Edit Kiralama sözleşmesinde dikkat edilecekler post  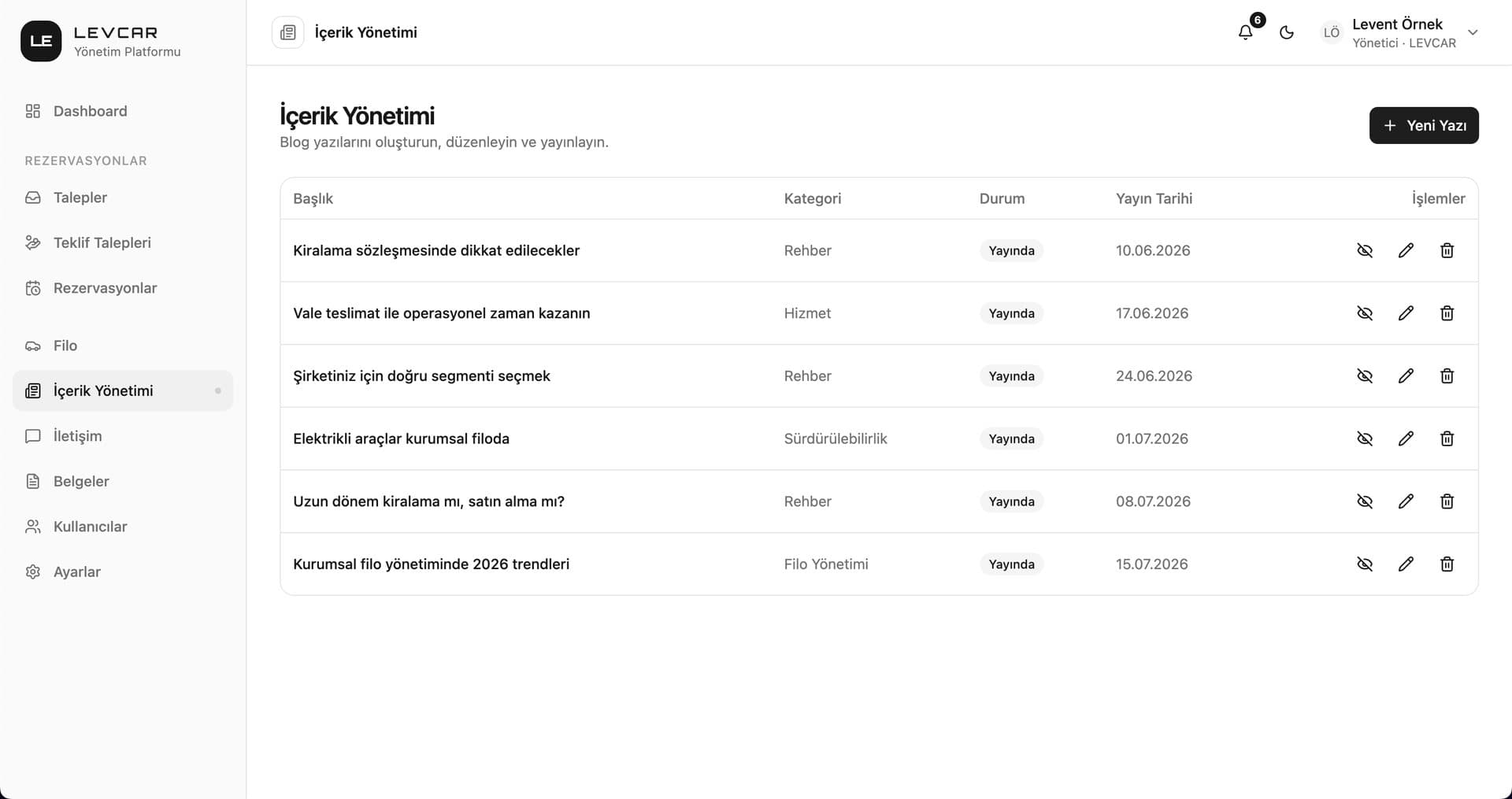[1406, 250]
